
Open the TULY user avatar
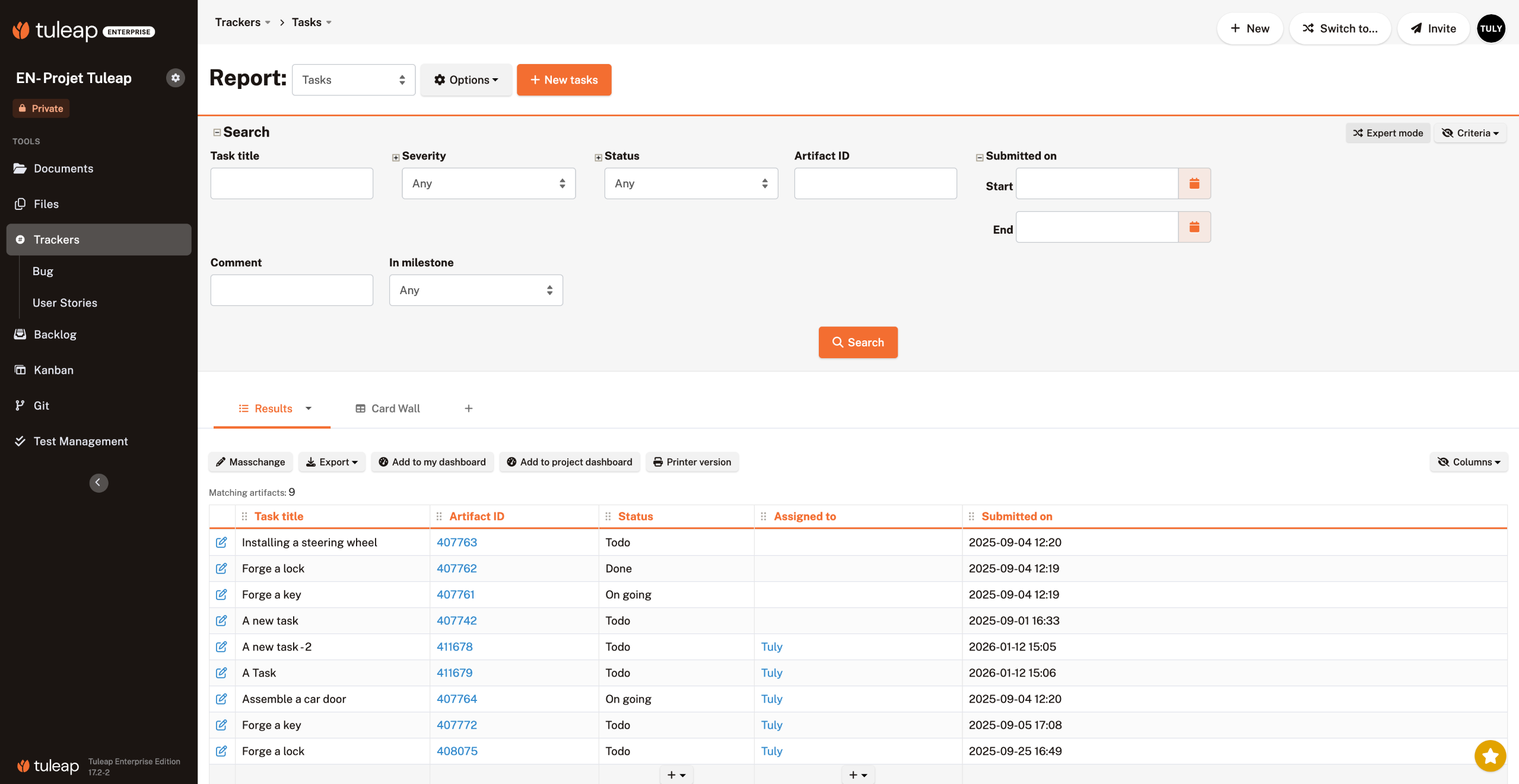click(1491, 28)
